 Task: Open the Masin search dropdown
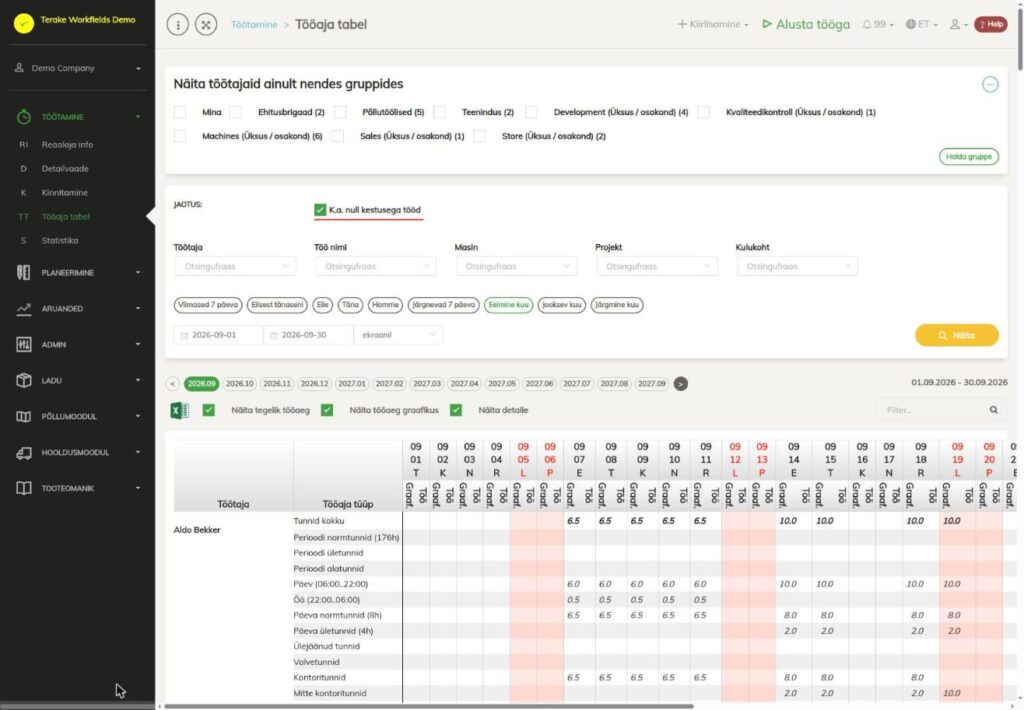(516, 266)
